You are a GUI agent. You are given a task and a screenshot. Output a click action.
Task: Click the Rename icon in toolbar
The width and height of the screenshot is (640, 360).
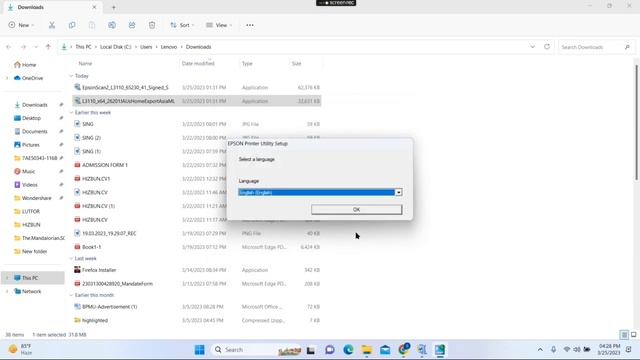point(112,25)
